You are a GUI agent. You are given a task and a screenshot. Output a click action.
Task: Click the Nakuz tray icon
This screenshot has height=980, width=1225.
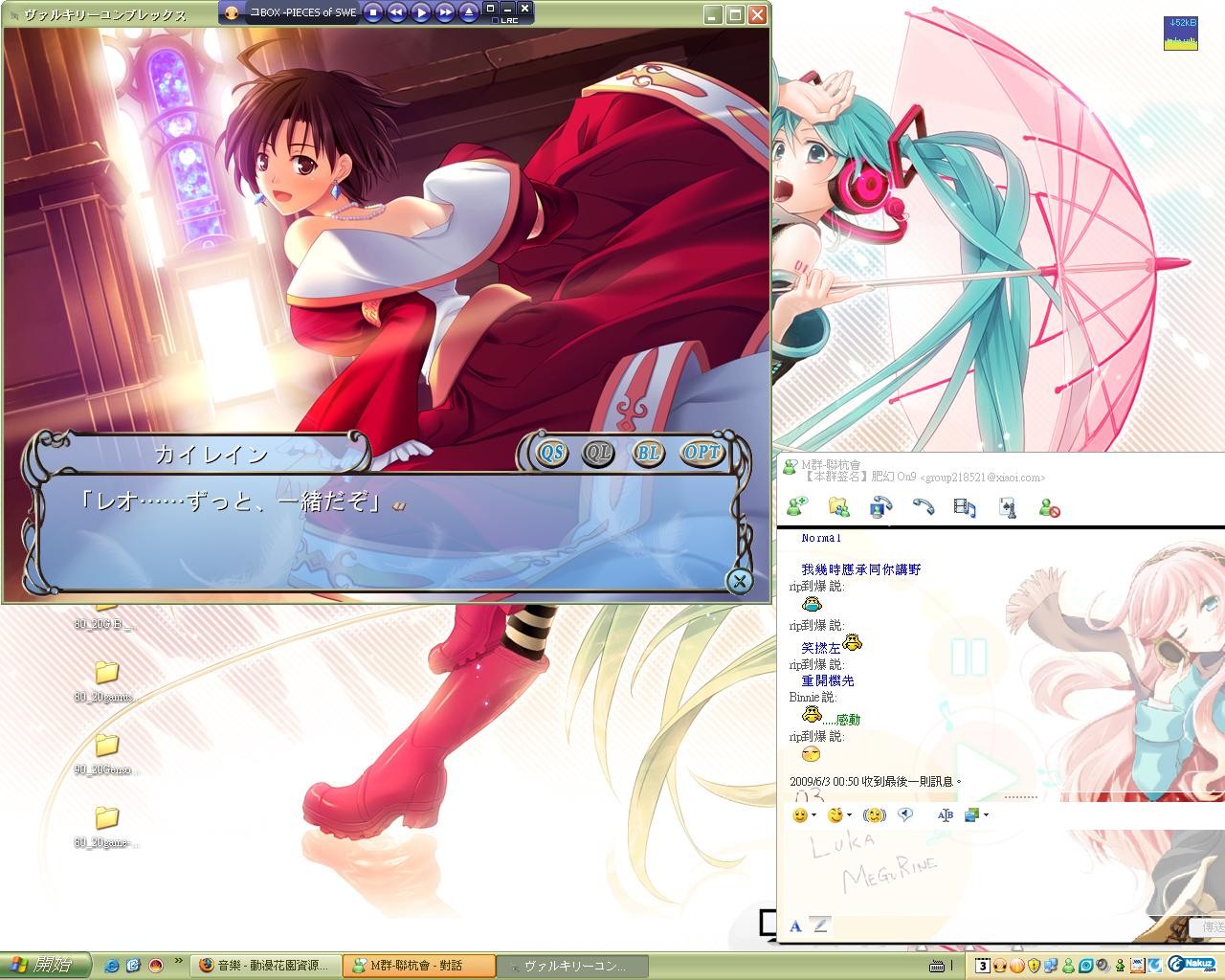(x=1192, y=965)
